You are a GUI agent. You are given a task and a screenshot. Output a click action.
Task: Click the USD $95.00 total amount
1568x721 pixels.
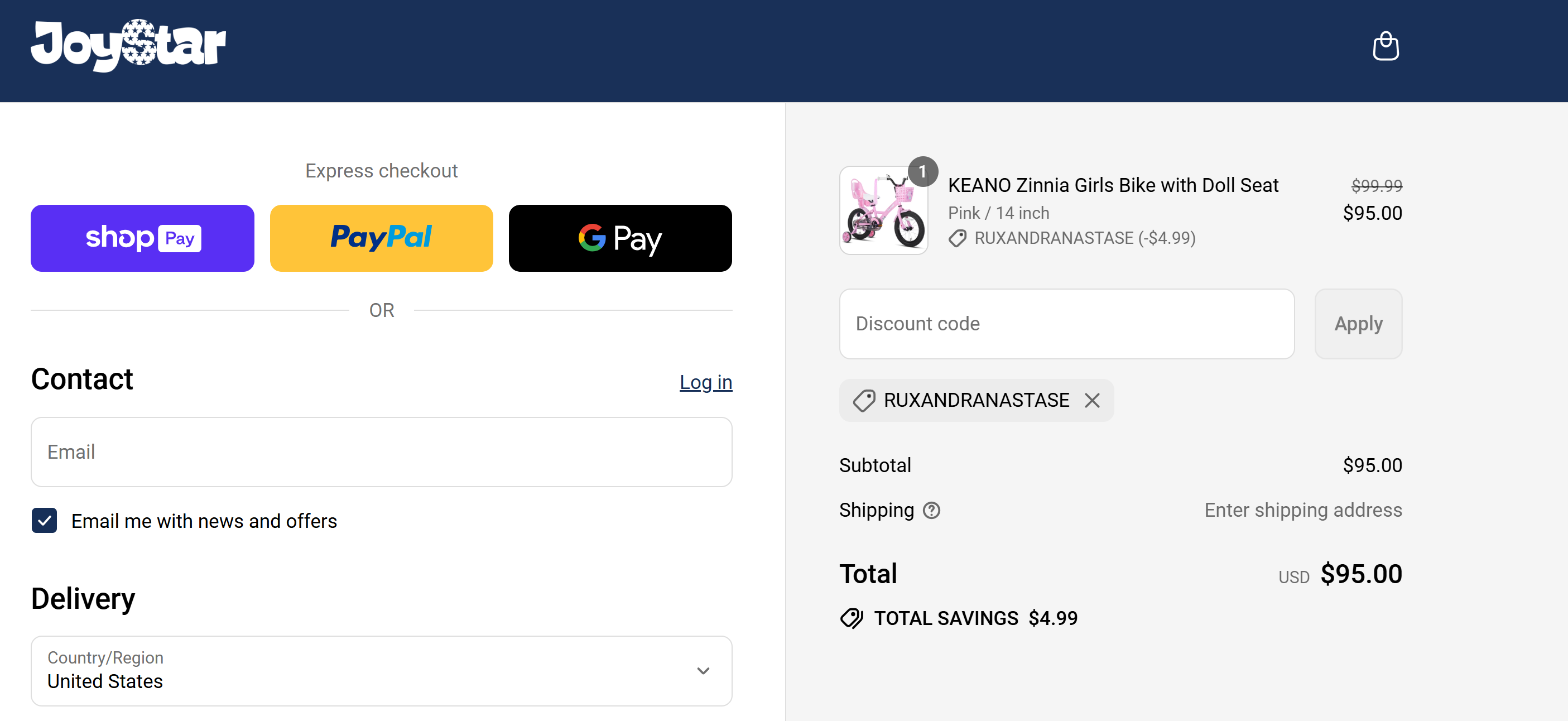pyautogui.click(x=1340, y=574)
